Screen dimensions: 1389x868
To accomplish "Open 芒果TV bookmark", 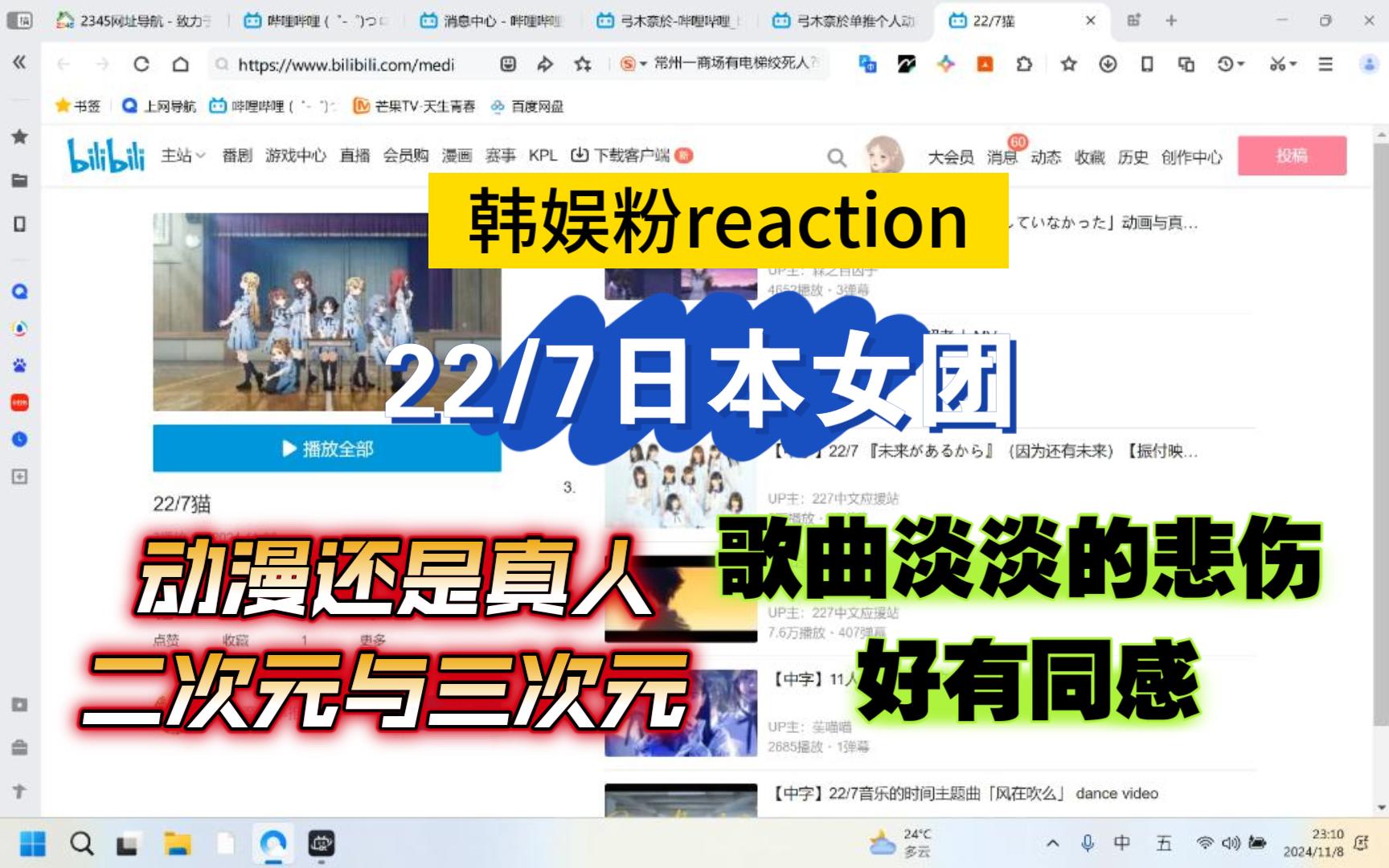I will point(415,106).
